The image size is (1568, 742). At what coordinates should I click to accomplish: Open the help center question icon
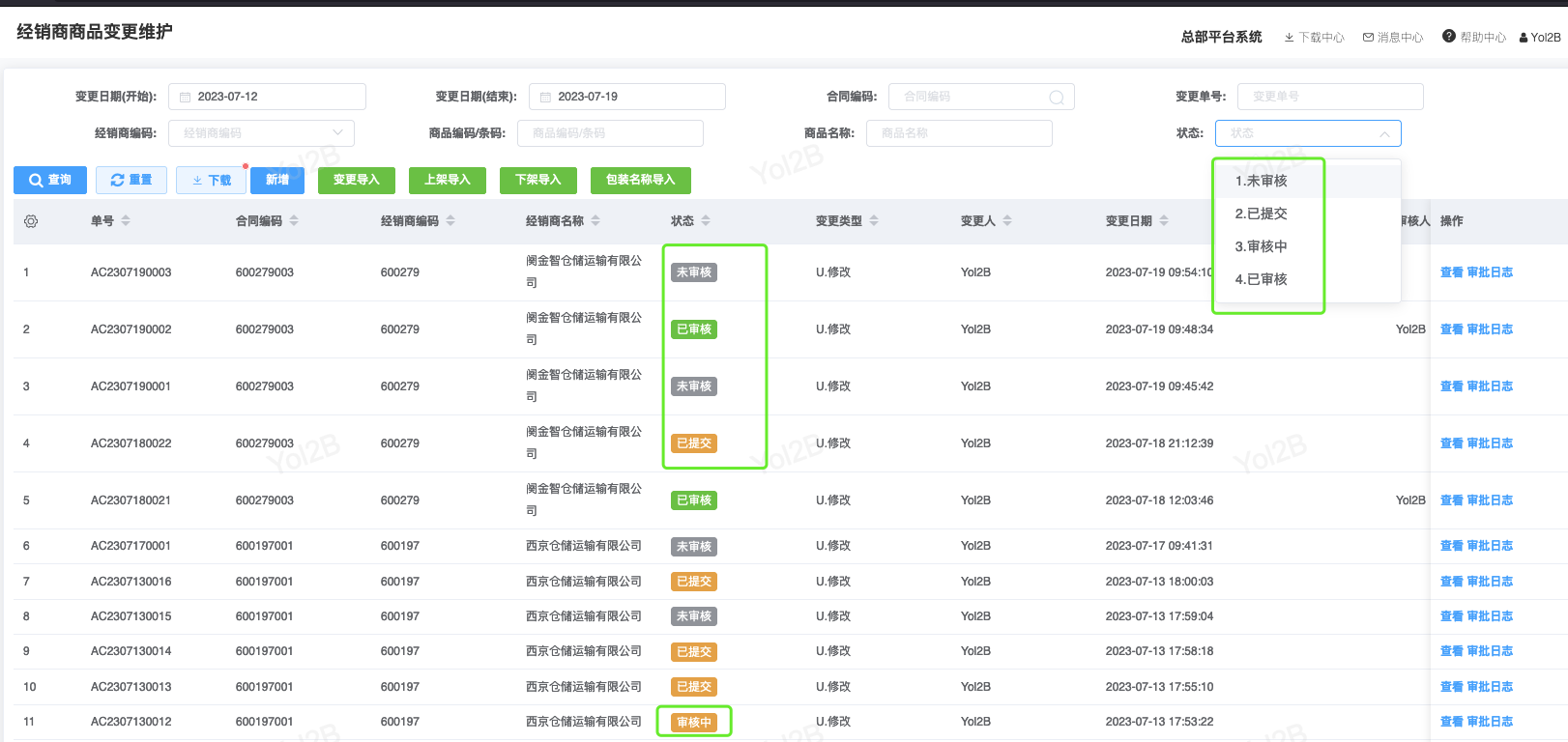1448,37
